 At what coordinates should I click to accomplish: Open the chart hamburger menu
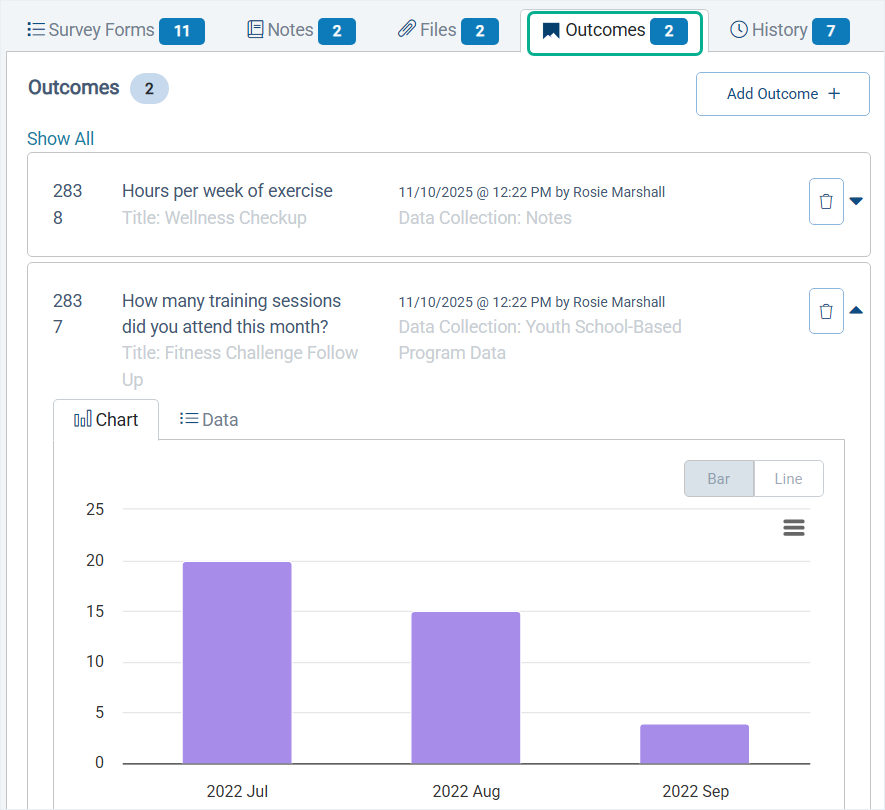tap(793, 527)
